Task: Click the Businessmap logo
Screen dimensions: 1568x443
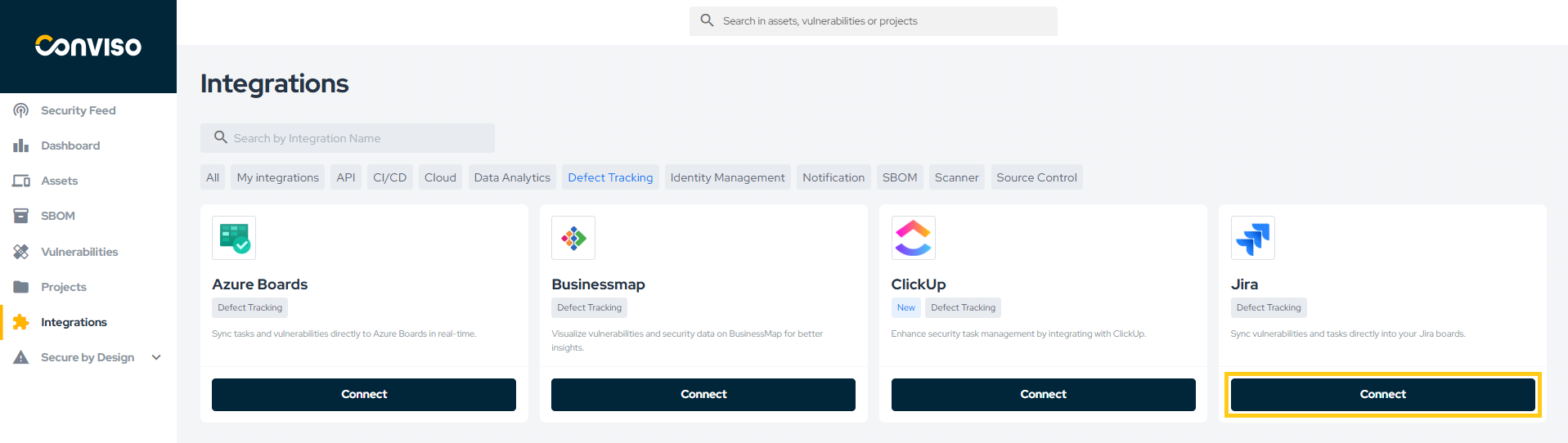Action: [573, 238]
